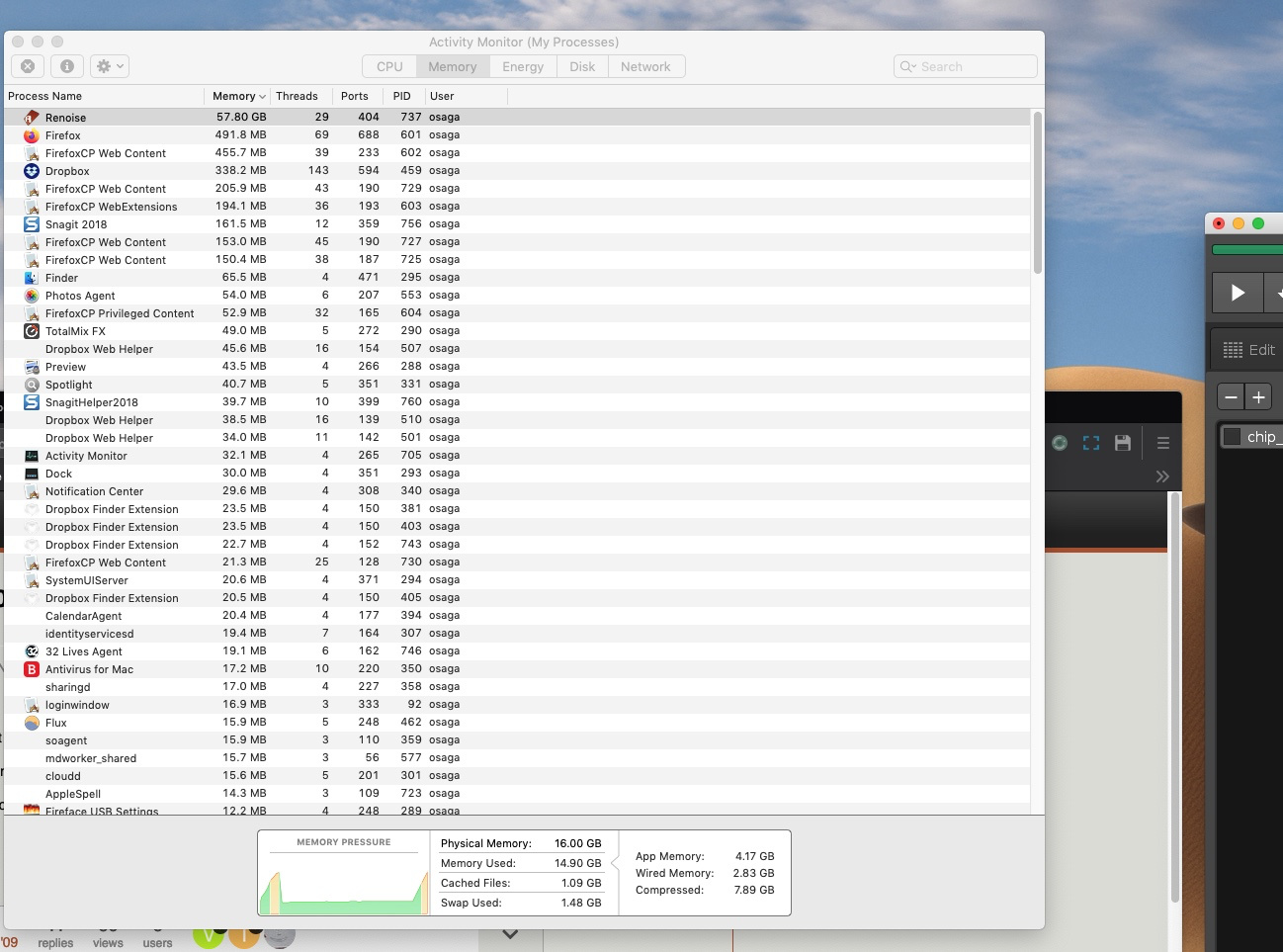
Task: Select the soagent process row
Action: tap(517, 740)
